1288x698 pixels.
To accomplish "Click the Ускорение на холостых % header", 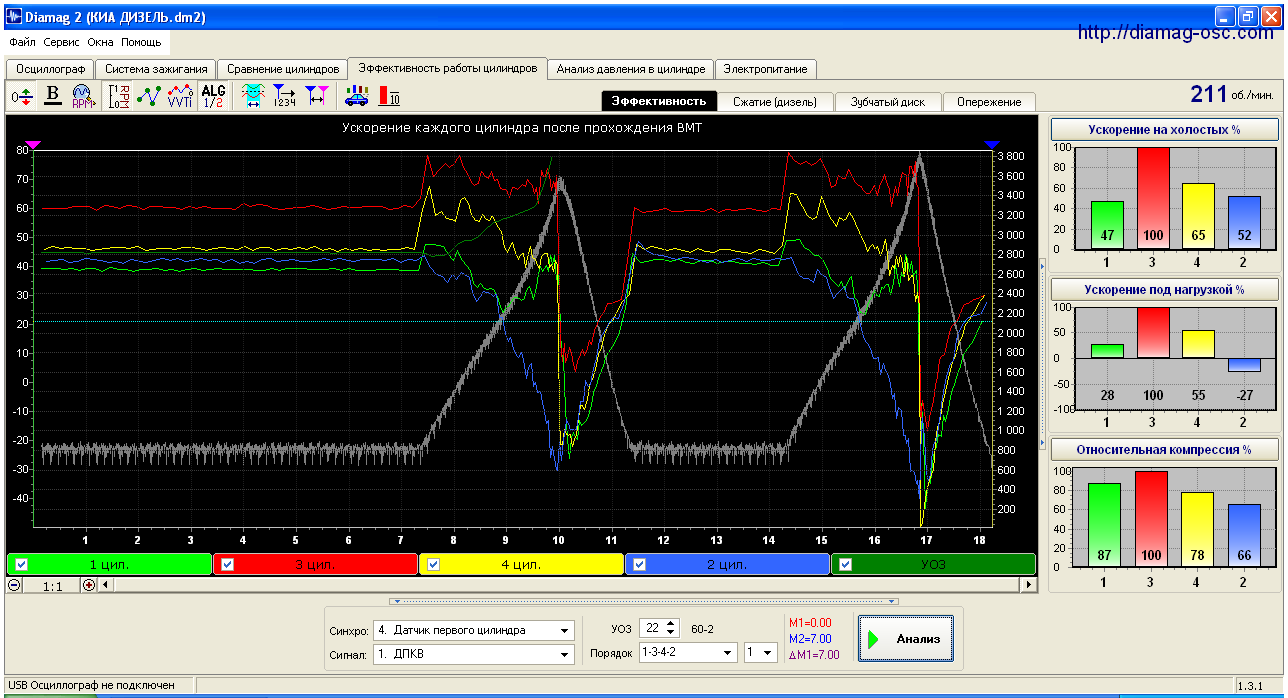I will point(1164,130).
